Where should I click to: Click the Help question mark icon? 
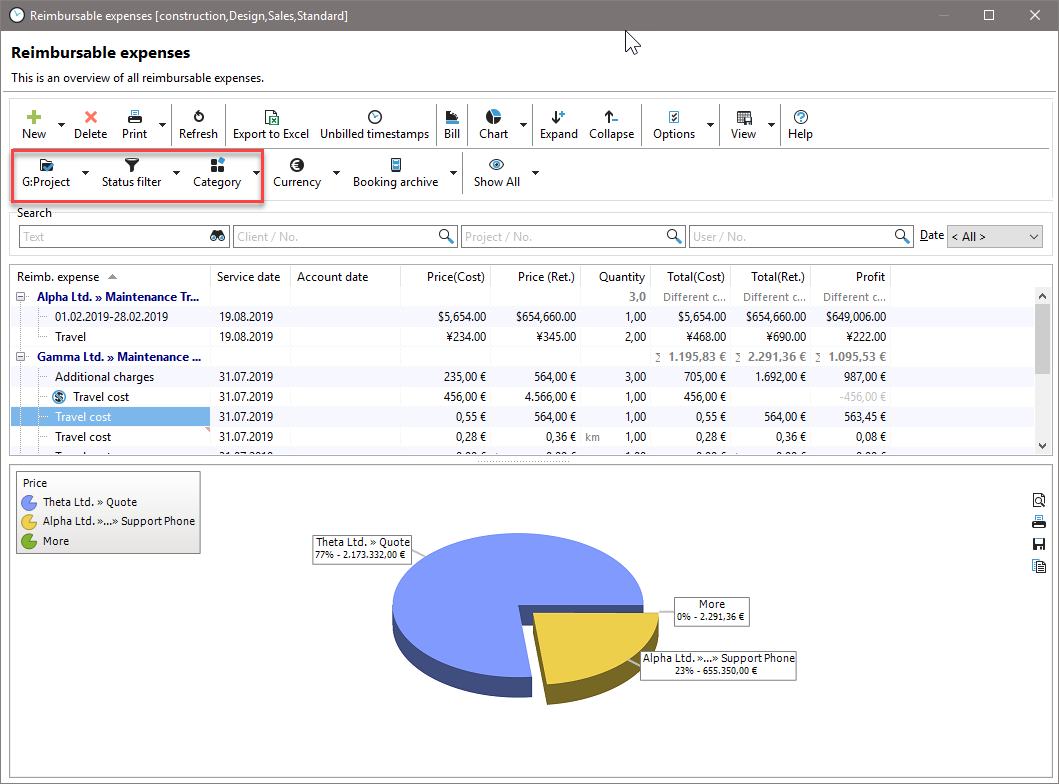pyautogui.click(x=800, y=117)
